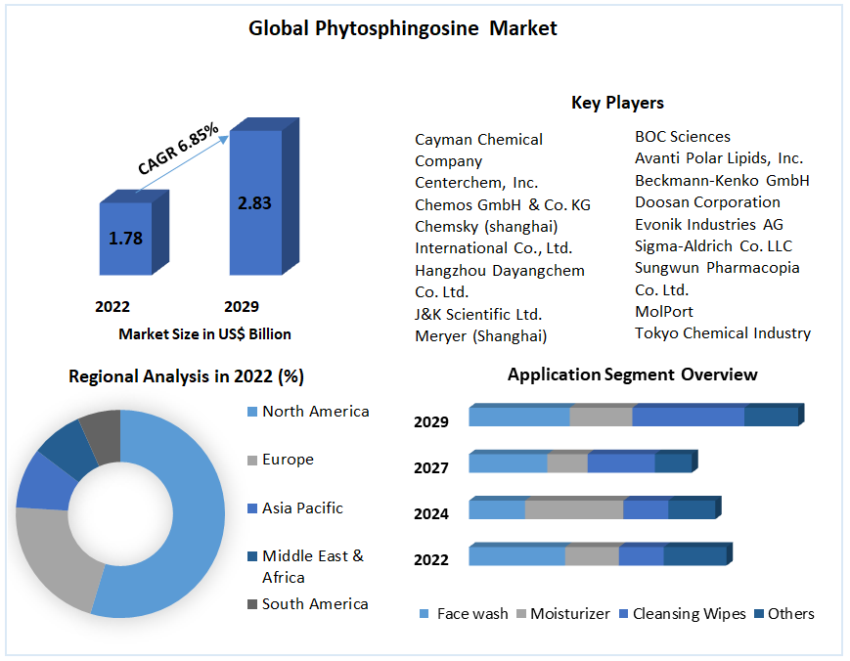Screen dimensions: 850x661
Task: Click the Centerchem, Inc. company name
Action: pos(476,183)
